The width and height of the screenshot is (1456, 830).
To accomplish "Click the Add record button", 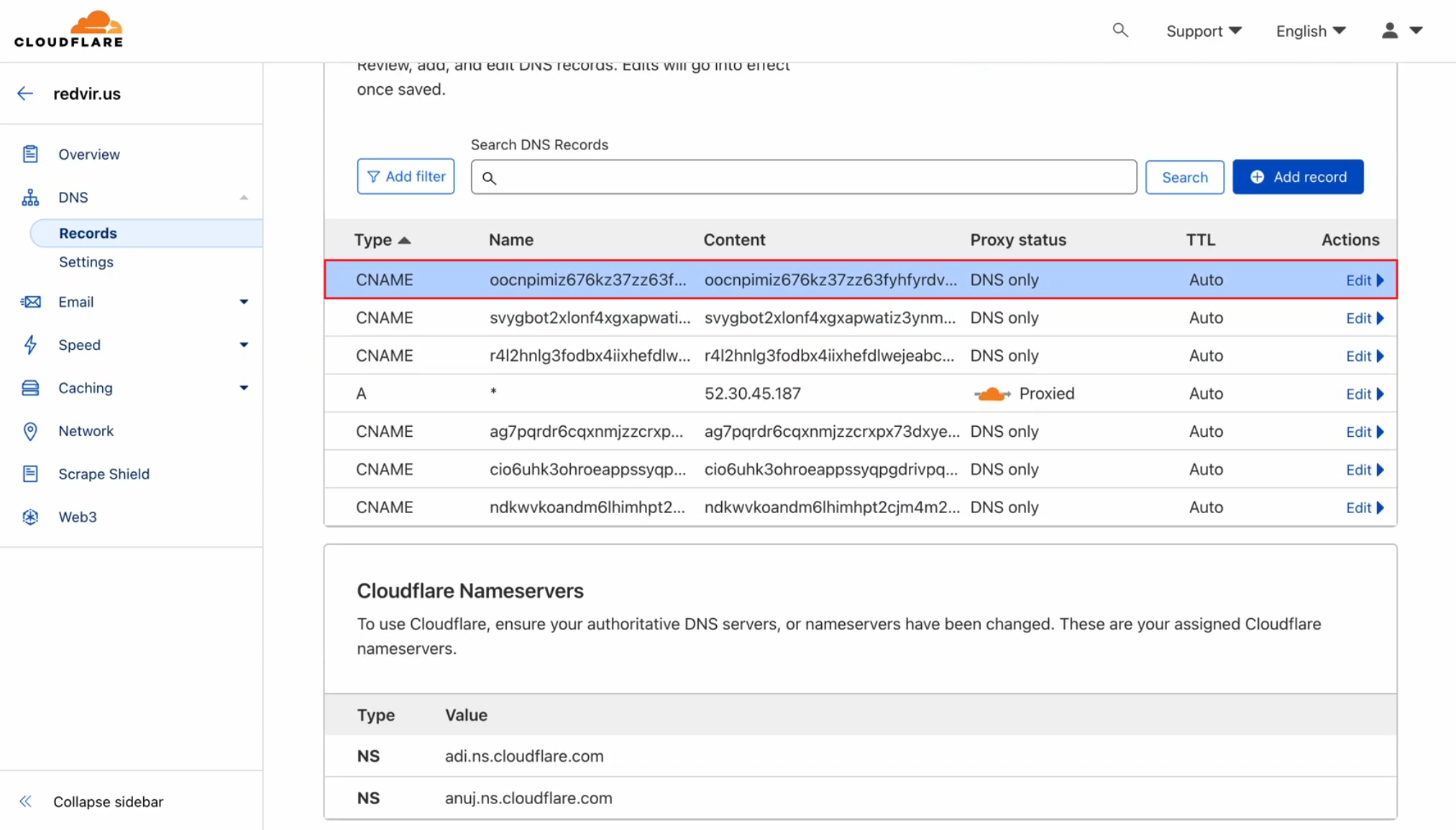I will click(1298, 176).
